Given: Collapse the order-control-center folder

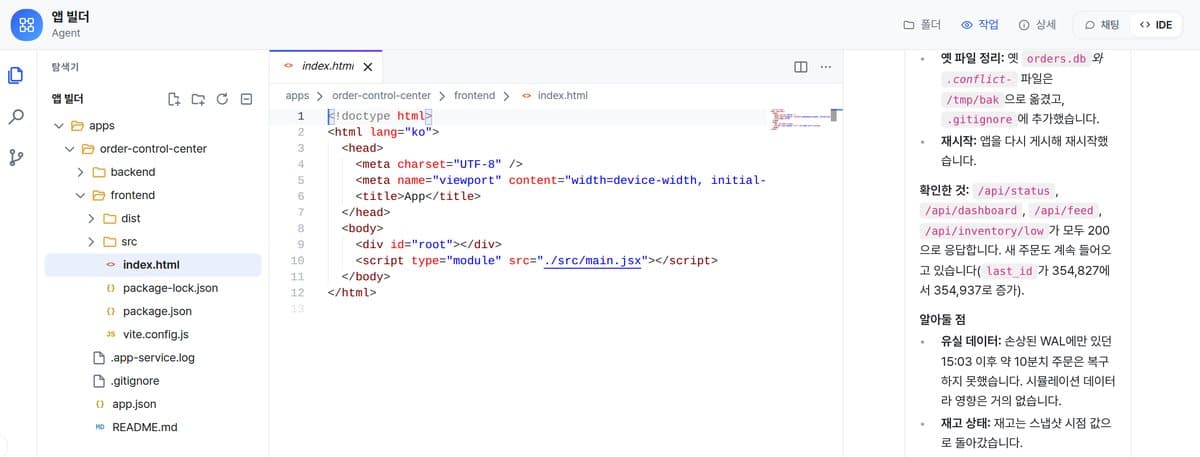Looking at the screenshot, I should click(x=153, y=149).
